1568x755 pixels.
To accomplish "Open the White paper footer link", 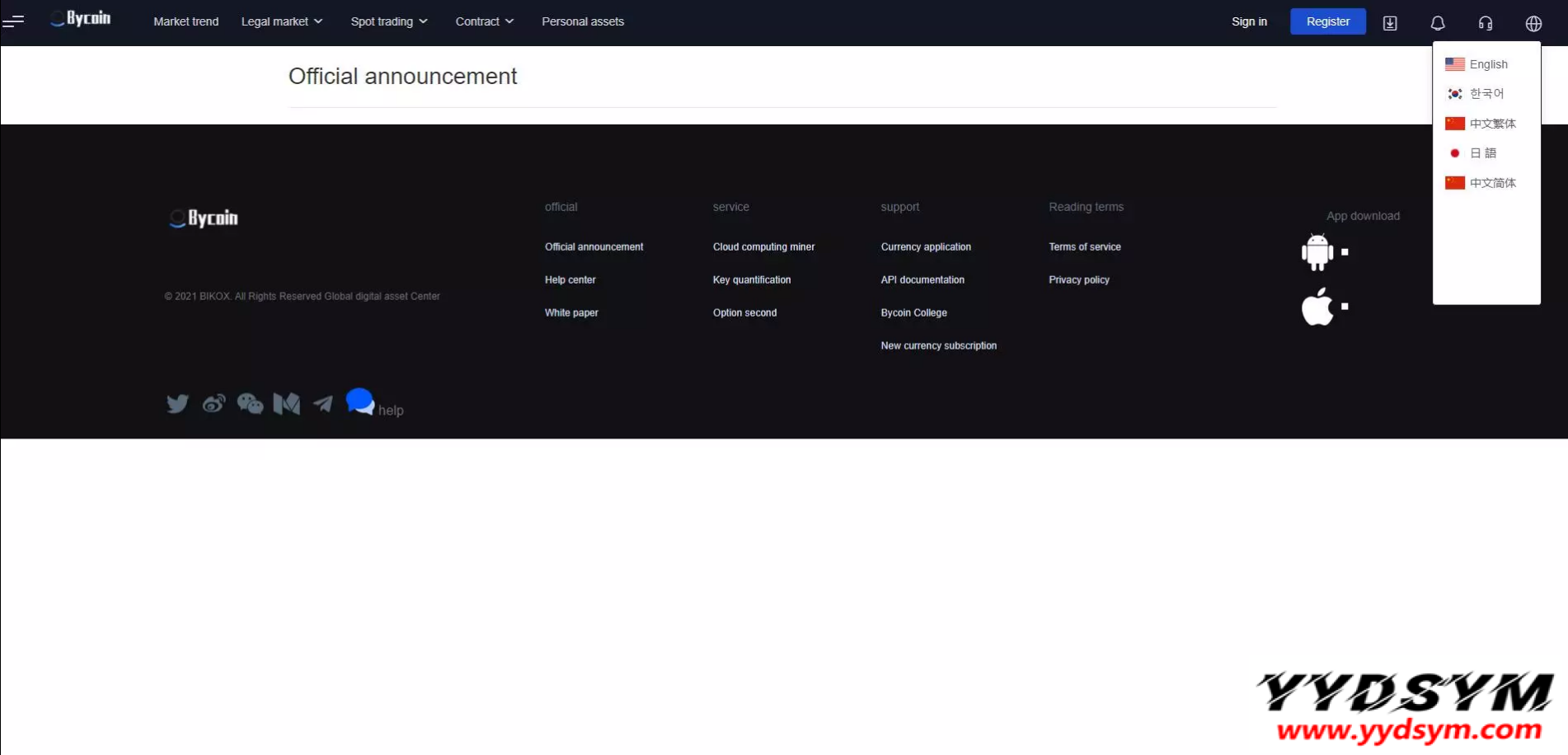I will click(571, 312).
